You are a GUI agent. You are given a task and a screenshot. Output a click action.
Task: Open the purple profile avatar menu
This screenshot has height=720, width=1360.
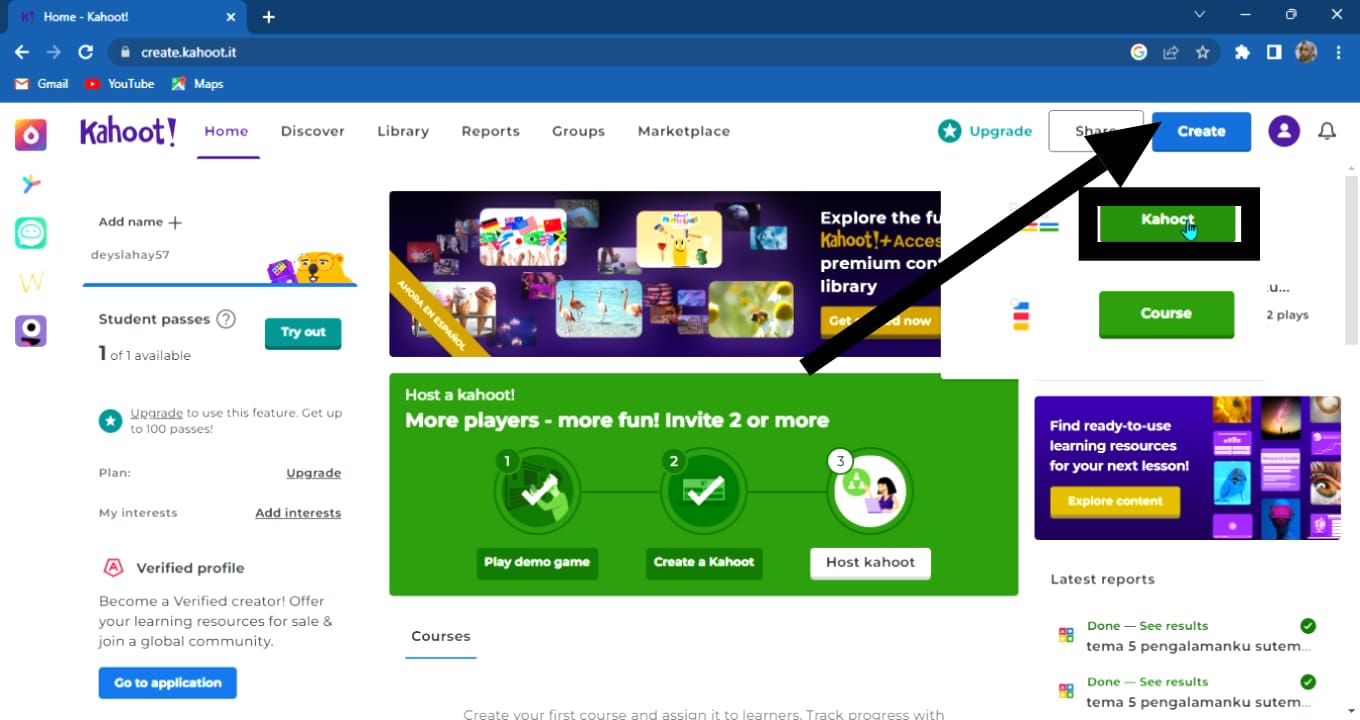pos(1284,131)
